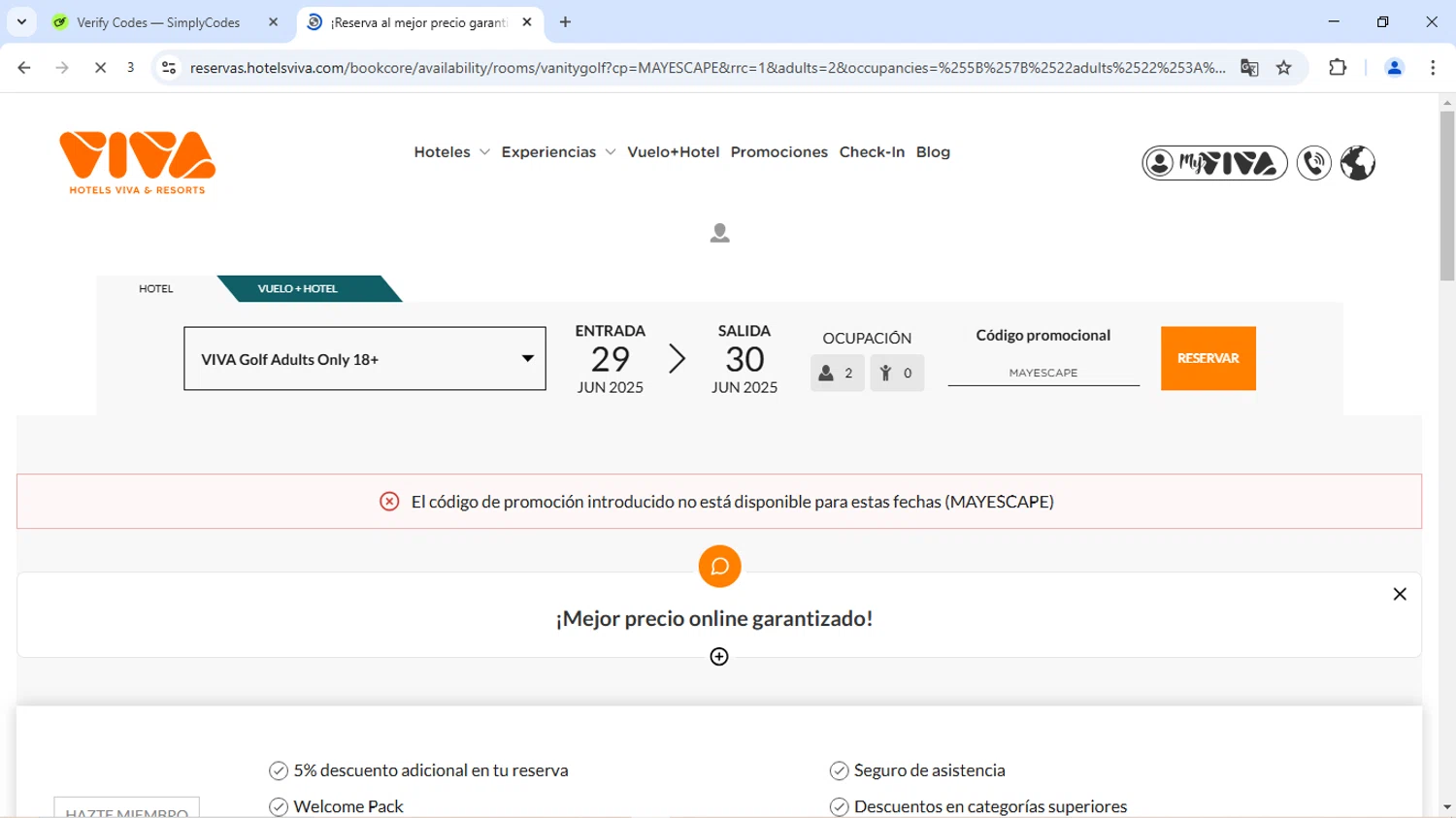
Task: Click the SALIDA date 30 JUN 2025
Action: click(745, 359)
